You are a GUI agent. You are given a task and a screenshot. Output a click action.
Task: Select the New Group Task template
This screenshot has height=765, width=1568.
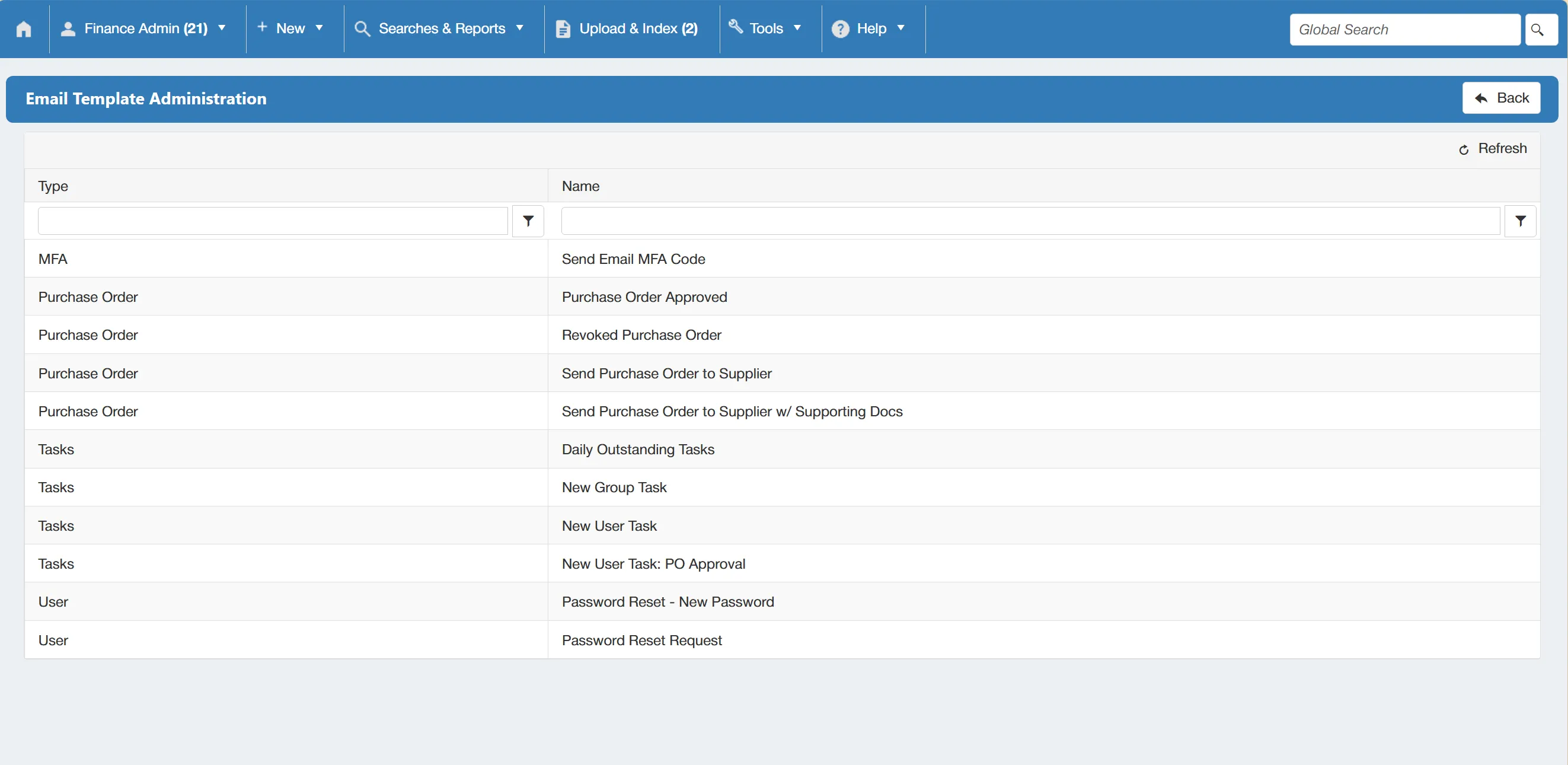[614, 487]
